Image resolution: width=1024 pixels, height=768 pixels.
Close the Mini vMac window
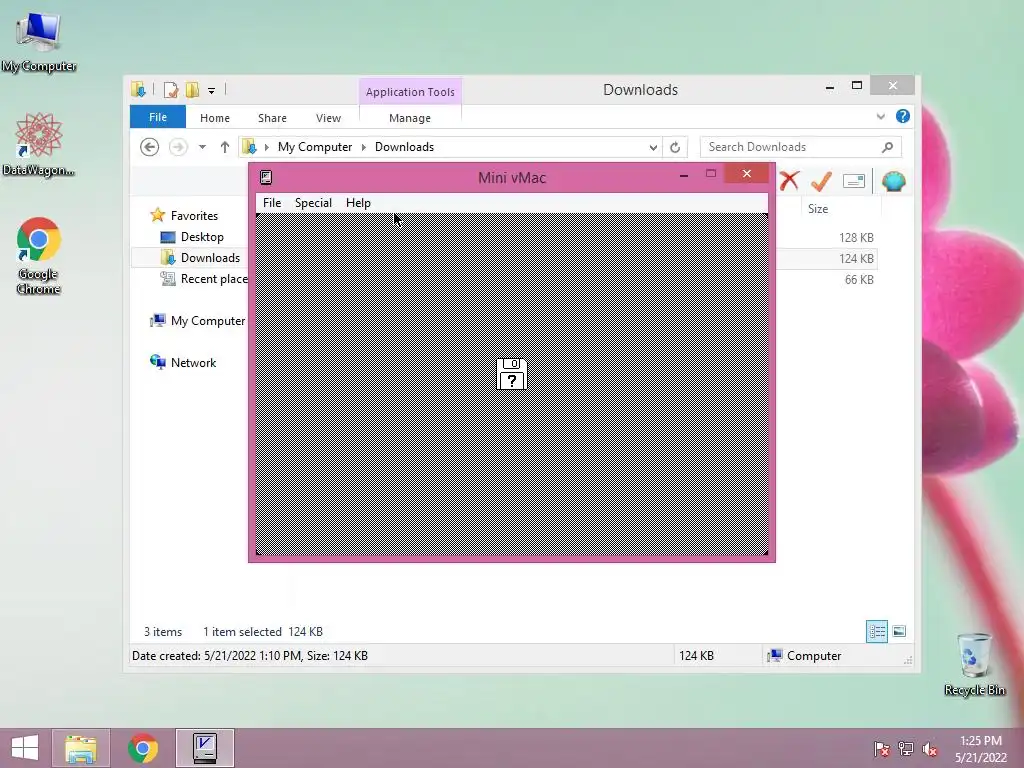746,174
